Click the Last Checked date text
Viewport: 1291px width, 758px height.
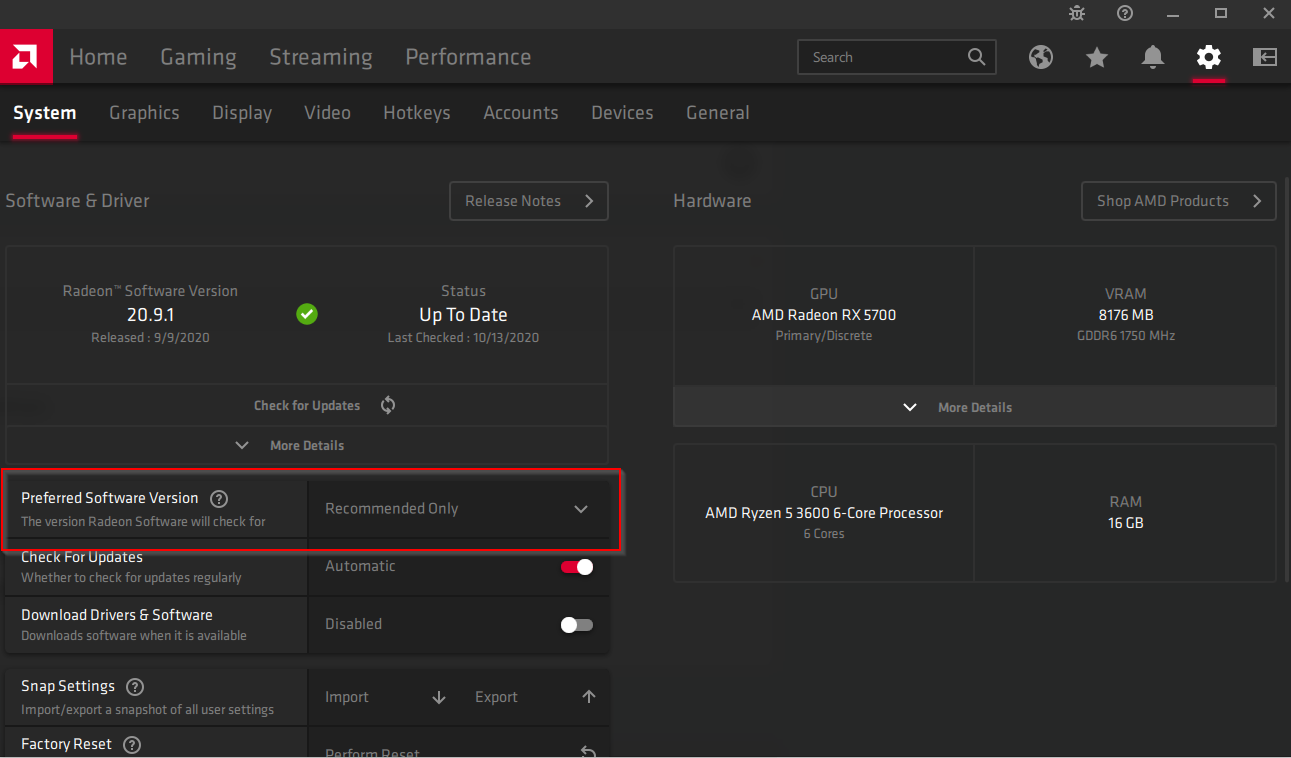pyautogui.click(x=463, y=338)
